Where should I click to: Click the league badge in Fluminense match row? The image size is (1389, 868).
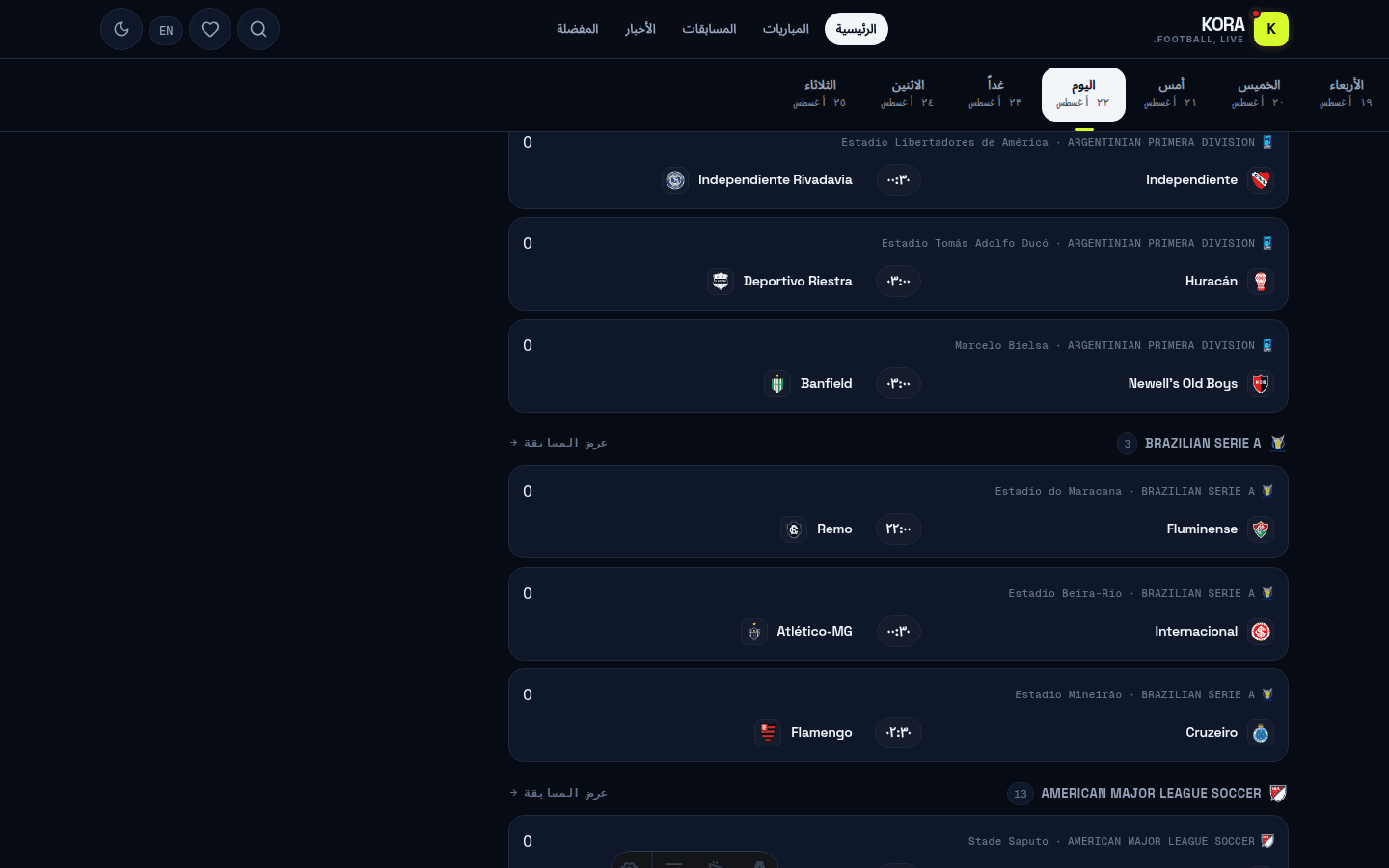click(x=1267, y=491)
